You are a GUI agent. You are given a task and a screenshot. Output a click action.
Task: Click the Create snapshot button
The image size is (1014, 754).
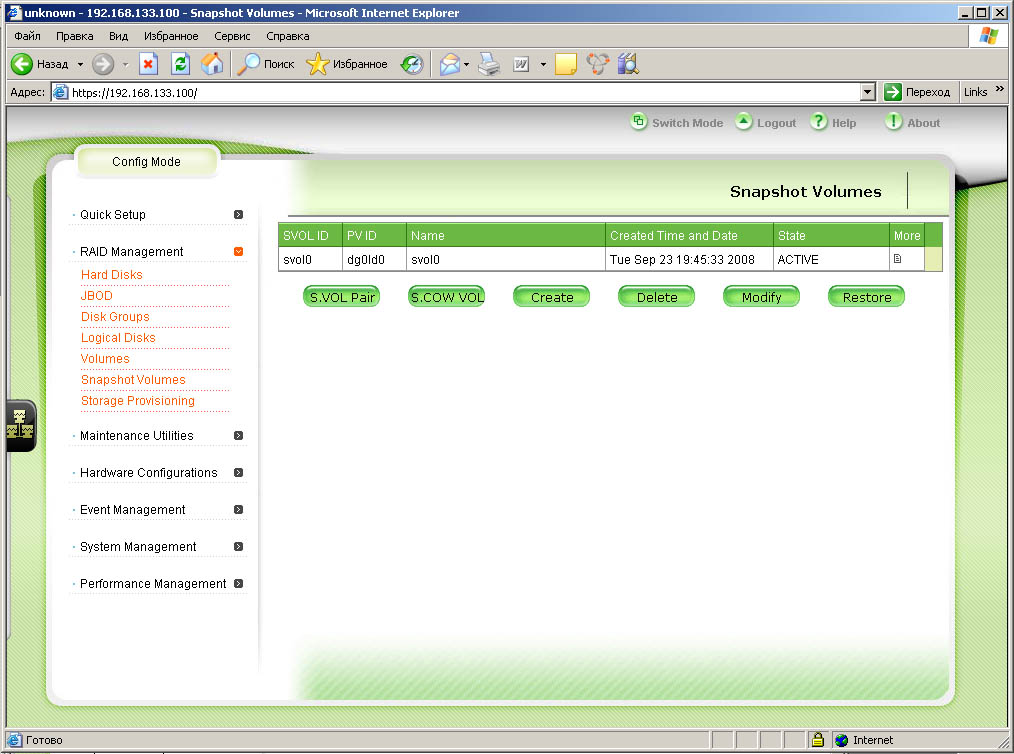click(552, 297)
